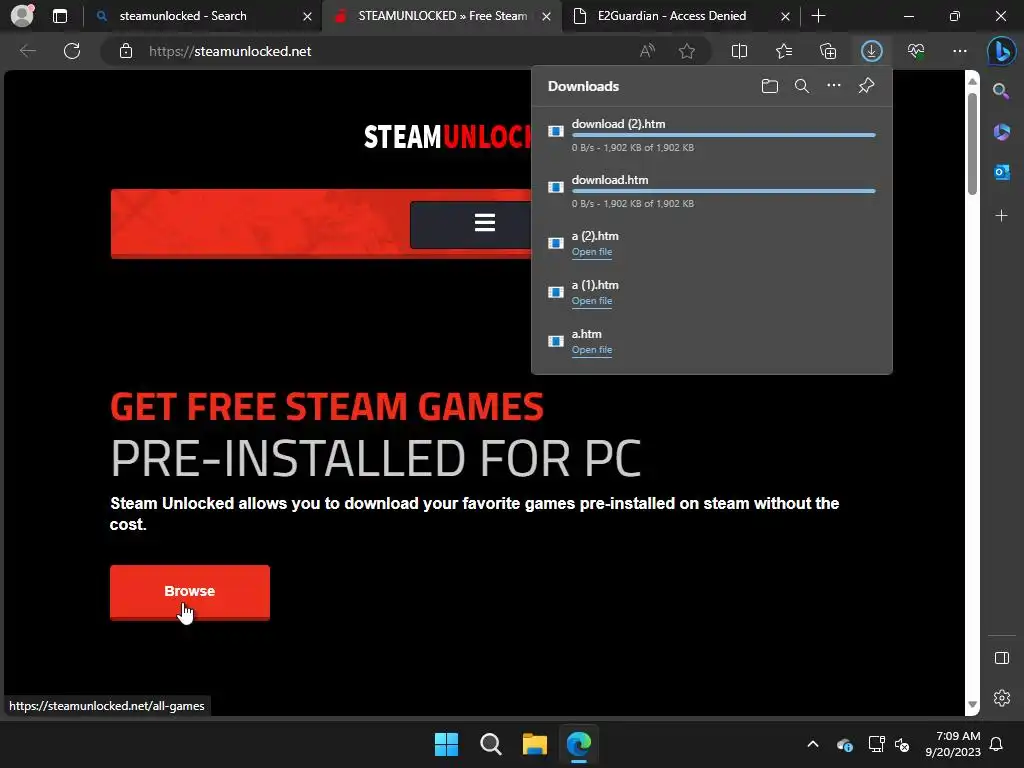Open the tab actions menu icon
This screenshot has height=768, width=1024.
[60, 16]
